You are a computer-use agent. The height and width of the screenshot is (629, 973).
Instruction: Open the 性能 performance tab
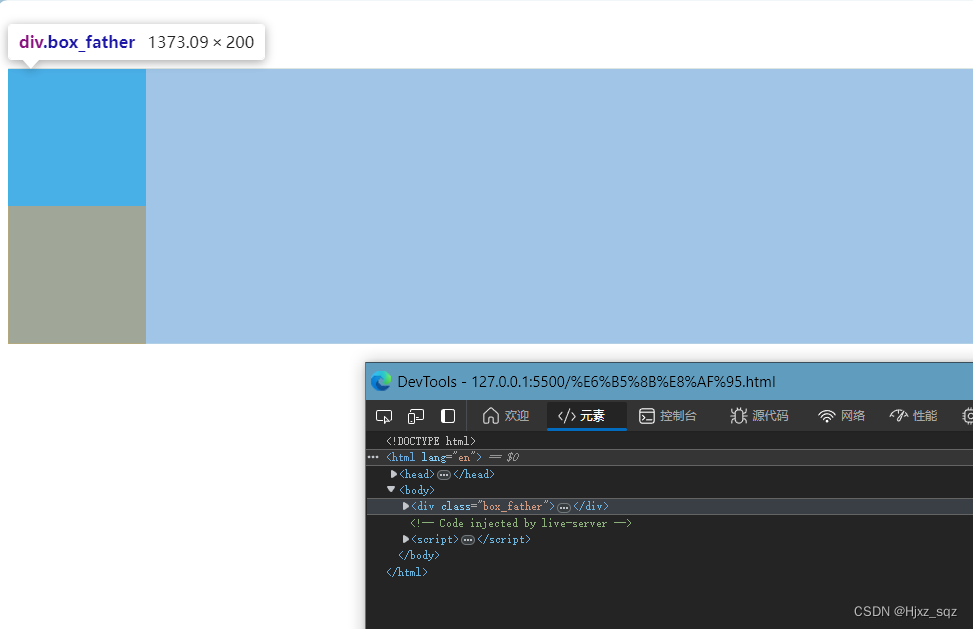tap(913, 416)
